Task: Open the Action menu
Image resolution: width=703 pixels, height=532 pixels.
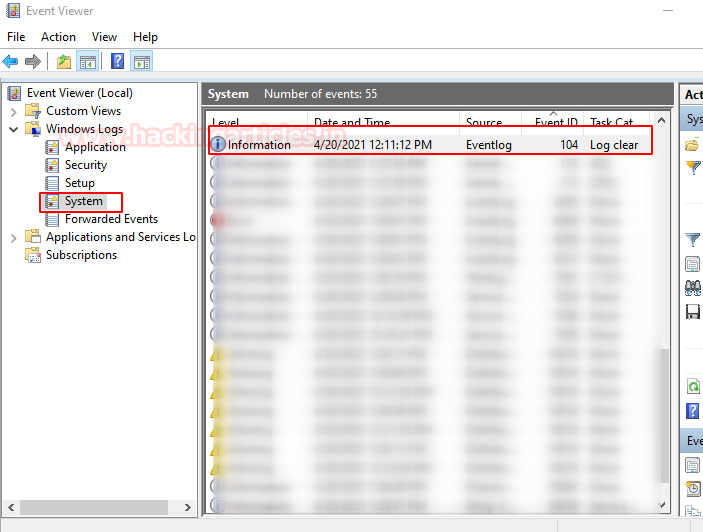Action: point(58,37)
